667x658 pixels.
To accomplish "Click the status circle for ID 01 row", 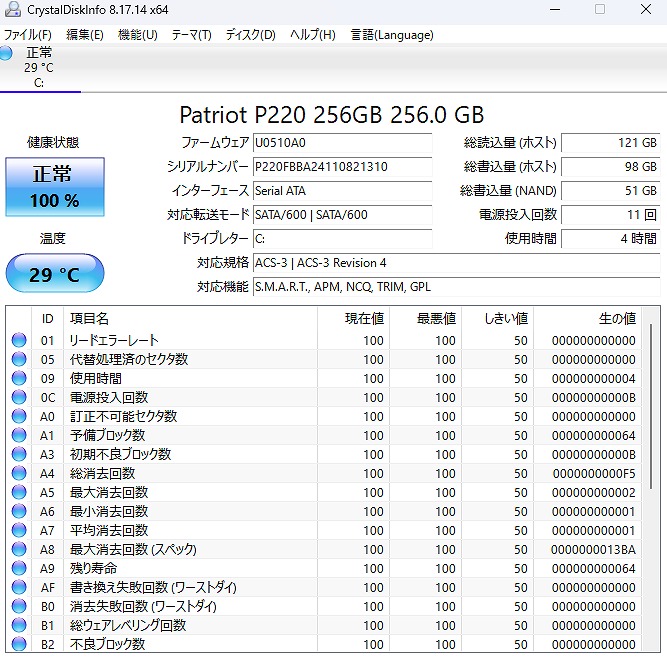I will coord(19,340).
